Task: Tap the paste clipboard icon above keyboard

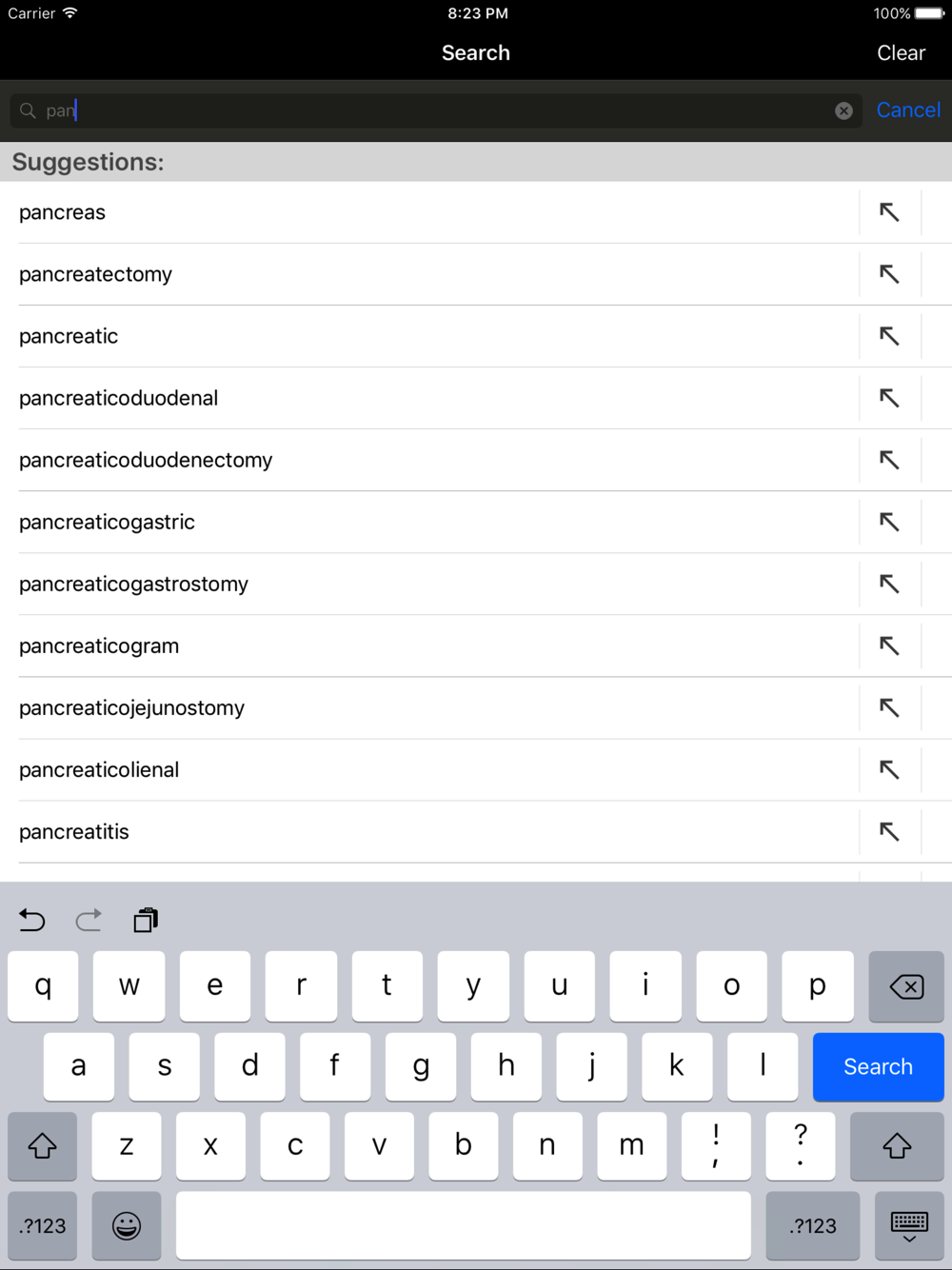Action: (x=146, y=920)
